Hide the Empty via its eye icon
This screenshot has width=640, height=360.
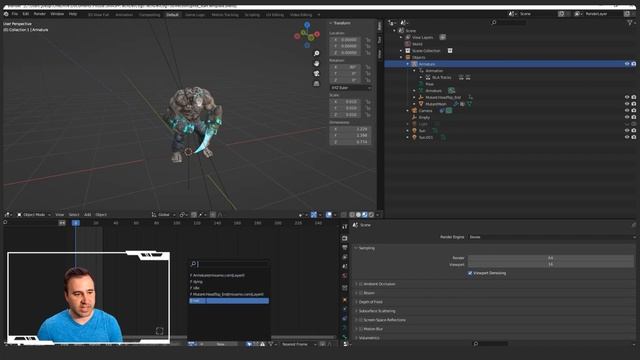[627, 118]
